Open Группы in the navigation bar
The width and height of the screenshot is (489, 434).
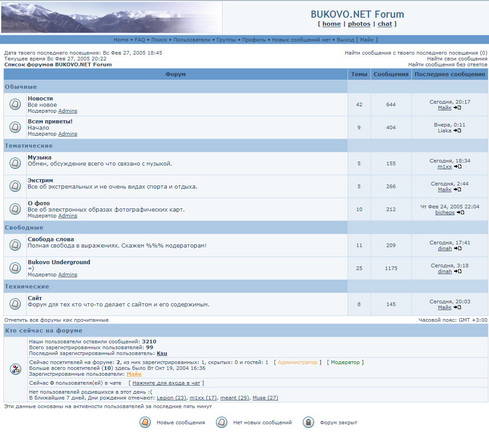[226, 40]
